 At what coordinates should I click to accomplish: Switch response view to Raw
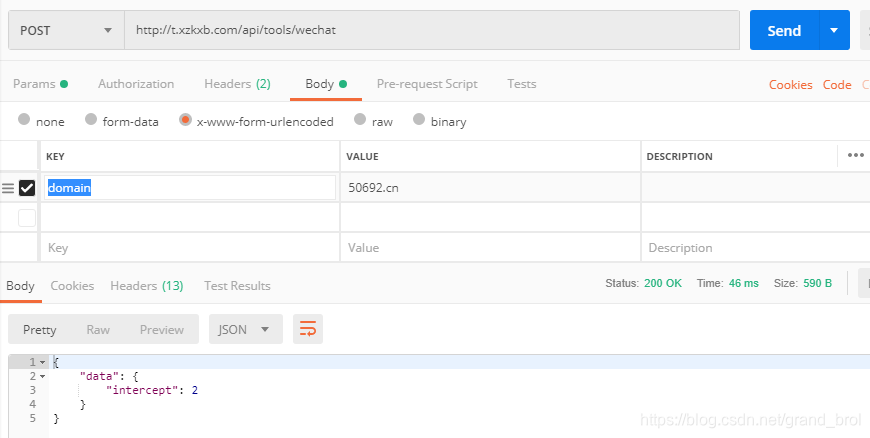(x=98, y=329)
